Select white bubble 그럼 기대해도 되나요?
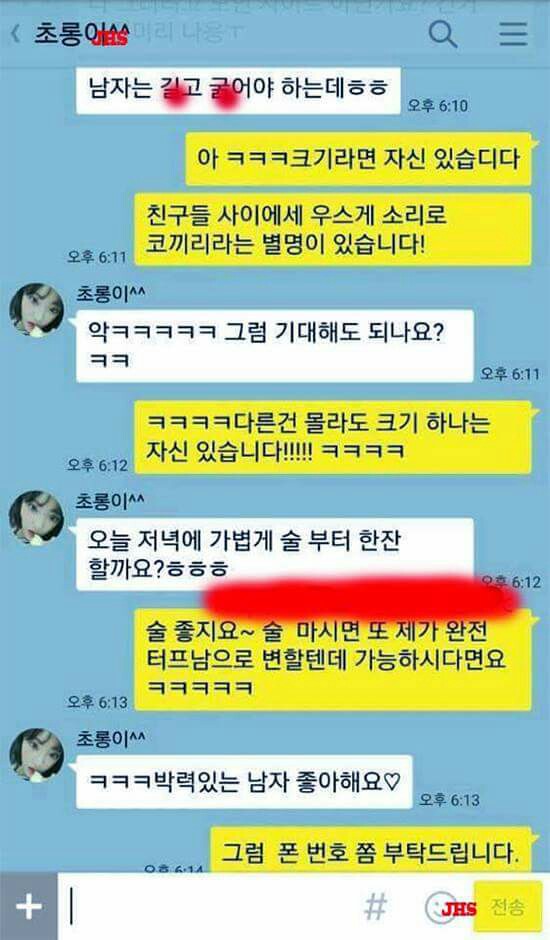The width and height of the screenshot is (550, 940). [x=275, y=346]
